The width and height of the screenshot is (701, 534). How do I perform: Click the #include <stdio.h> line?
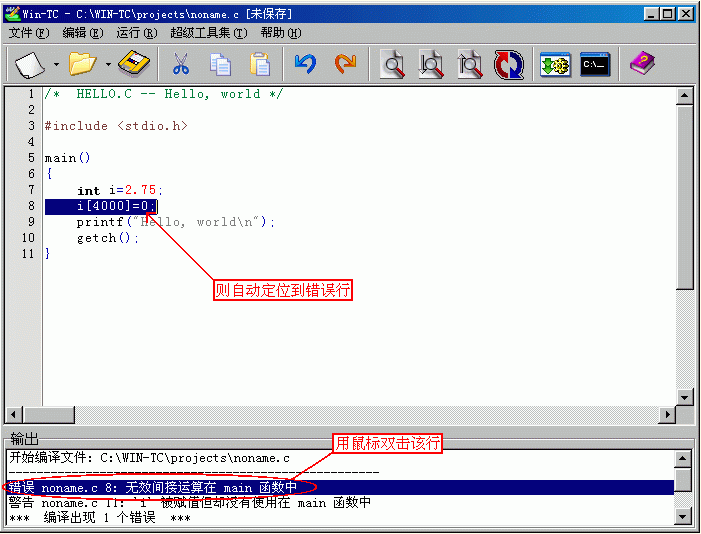tap(116, 126)
